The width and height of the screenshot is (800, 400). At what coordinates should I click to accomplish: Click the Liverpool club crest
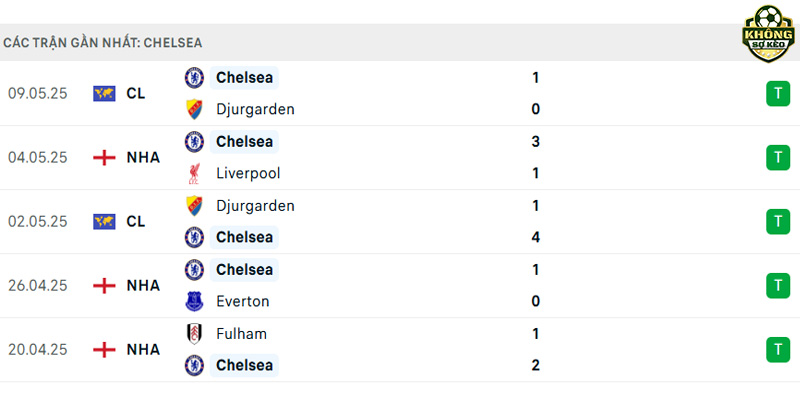[x=194, y=173]
